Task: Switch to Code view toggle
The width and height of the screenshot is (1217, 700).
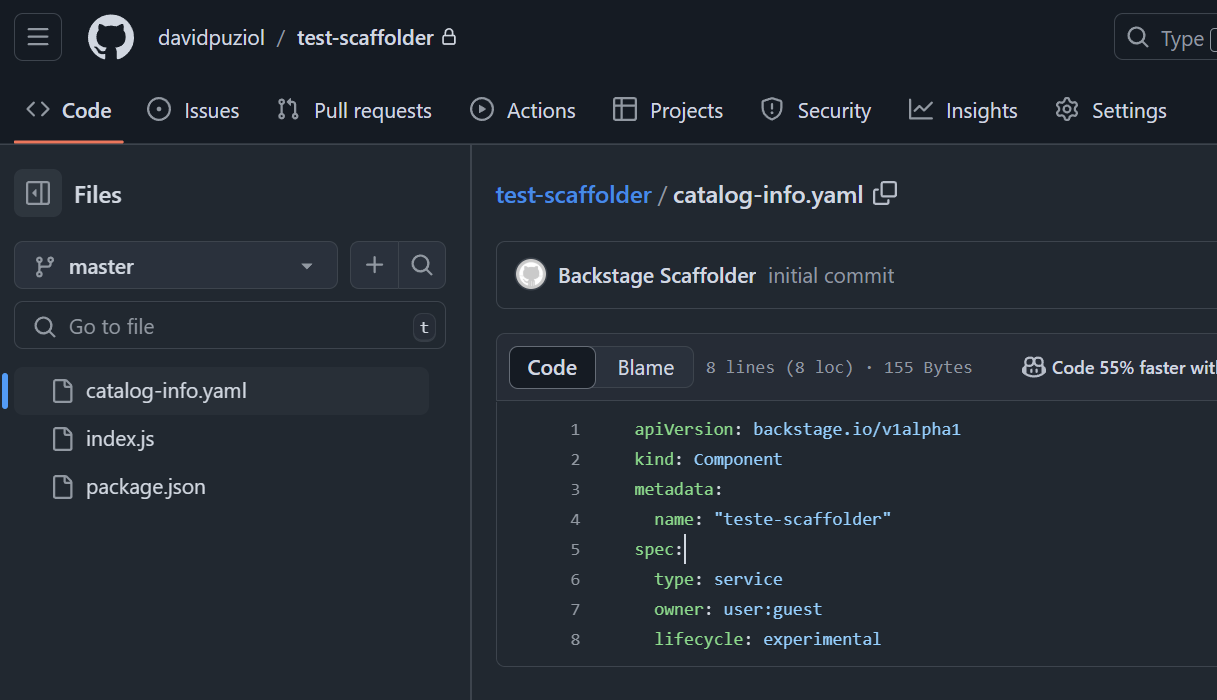Action: [552, 368]
